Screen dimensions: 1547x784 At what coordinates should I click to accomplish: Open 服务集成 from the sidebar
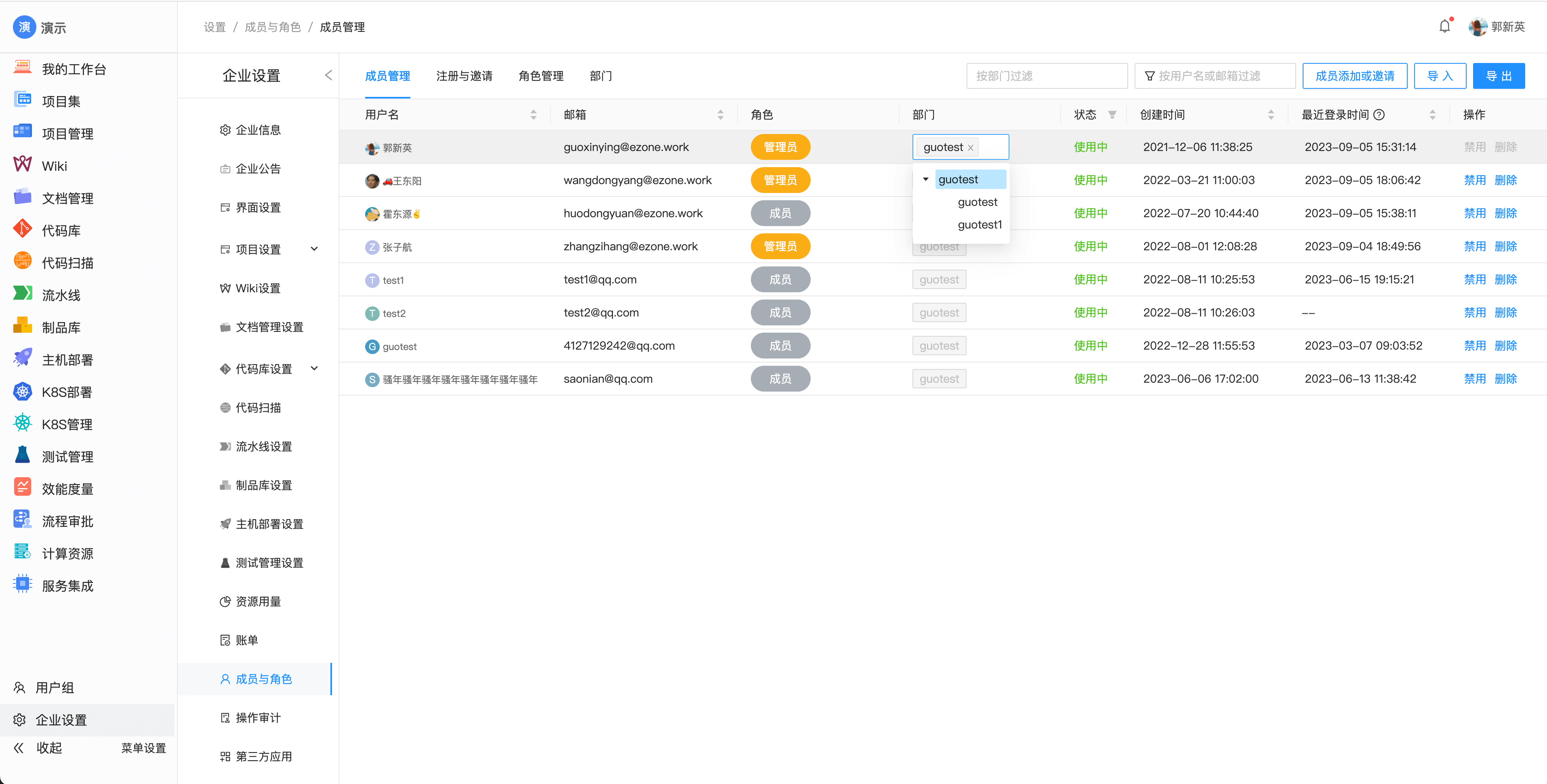[66, 585]
